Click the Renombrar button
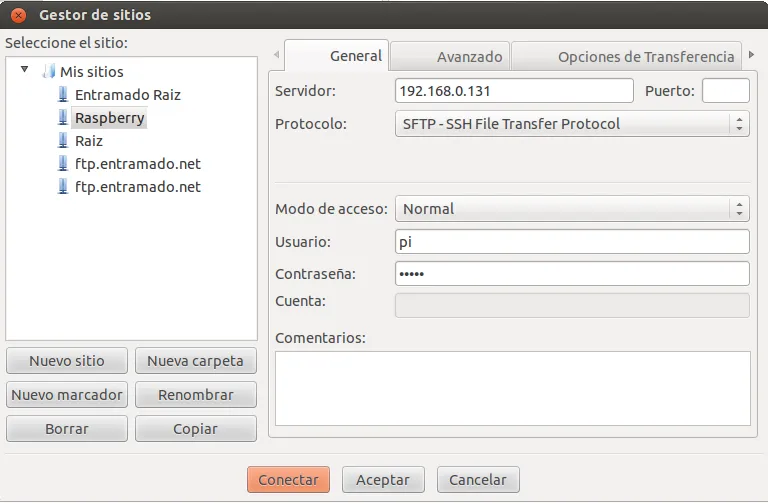The height and width of the screenshot is (504, 768). click(196, 395)
